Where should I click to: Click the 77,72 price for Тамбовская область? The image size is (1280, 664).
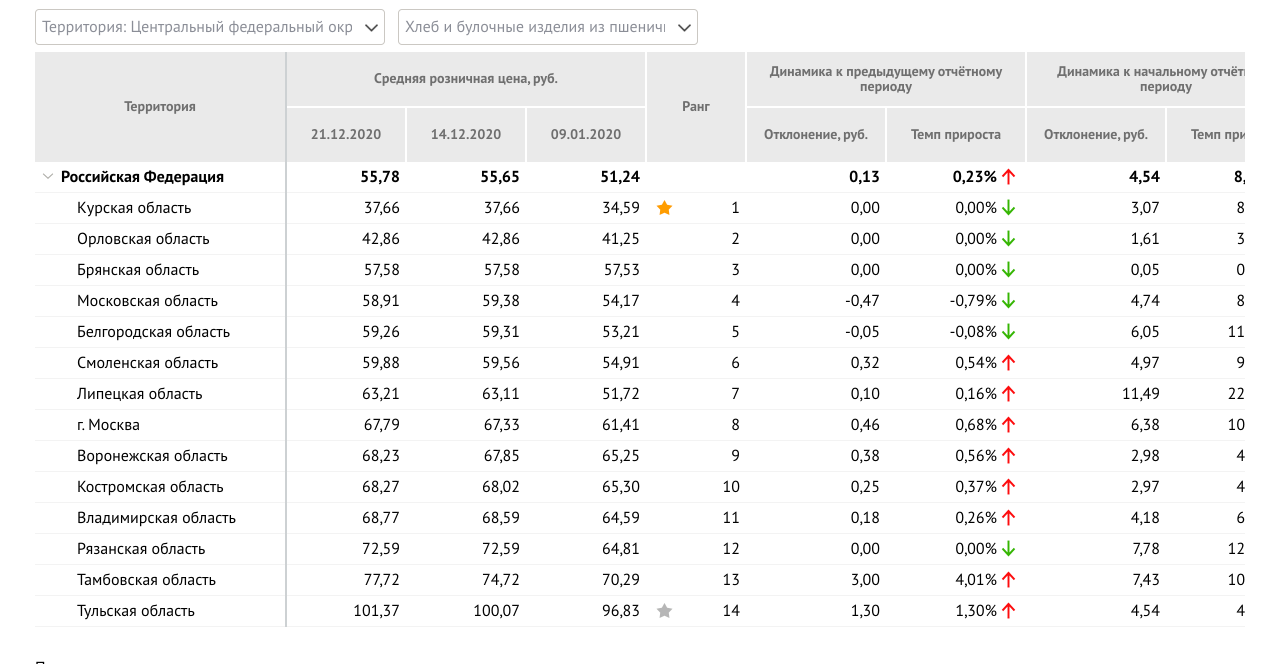click(382, 580)
